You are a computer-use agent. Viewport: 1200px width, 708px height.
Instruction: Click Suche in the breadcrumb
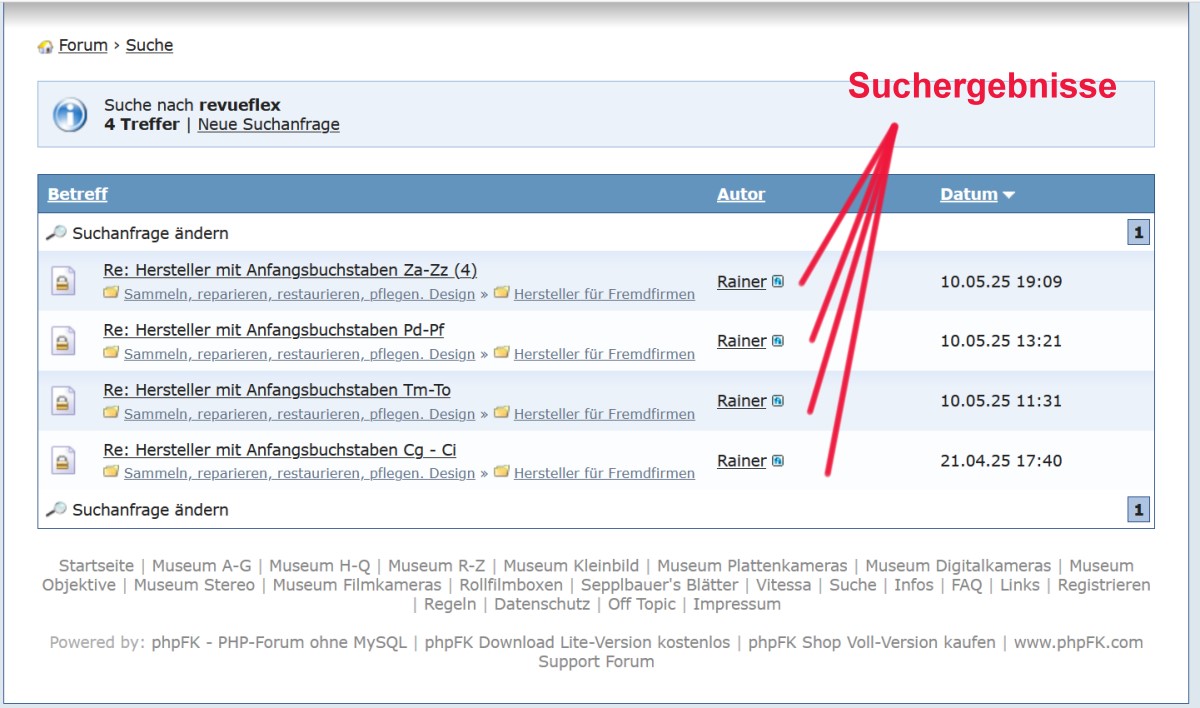point(149,46)
